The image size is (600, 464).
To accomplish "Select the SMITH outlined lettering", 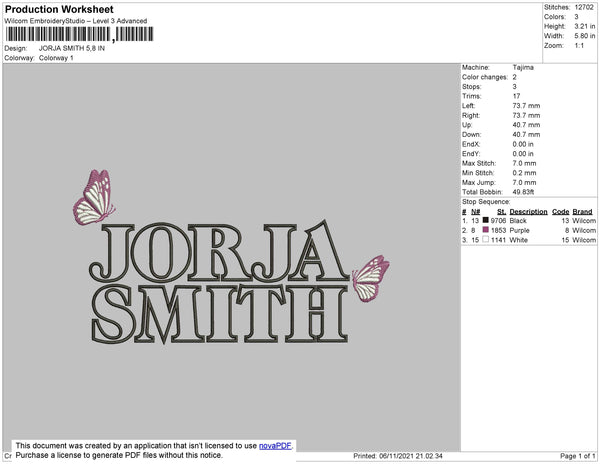I will click(x=219, y=314).
